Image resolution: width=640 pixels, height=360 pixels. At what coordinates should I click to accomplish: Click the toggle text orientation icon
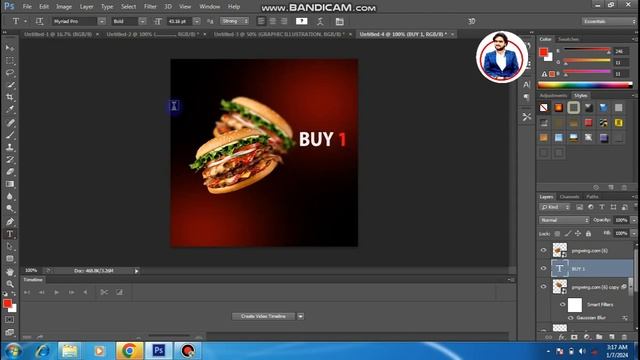(x=39, y=21)
